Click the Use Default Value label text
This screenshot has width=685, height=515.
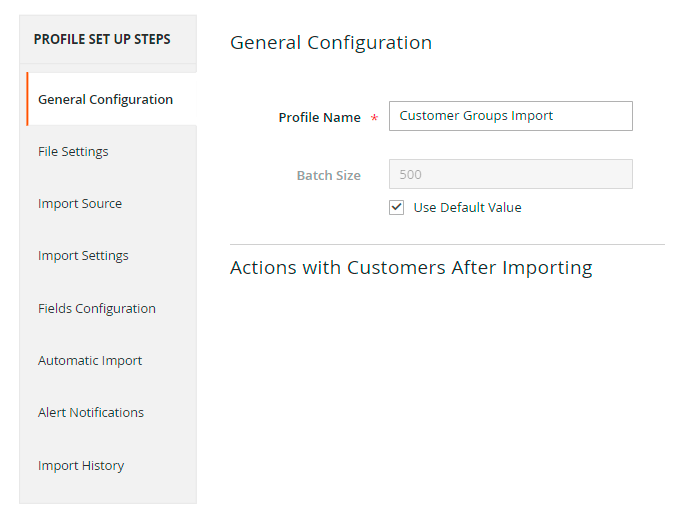point(467,208)
